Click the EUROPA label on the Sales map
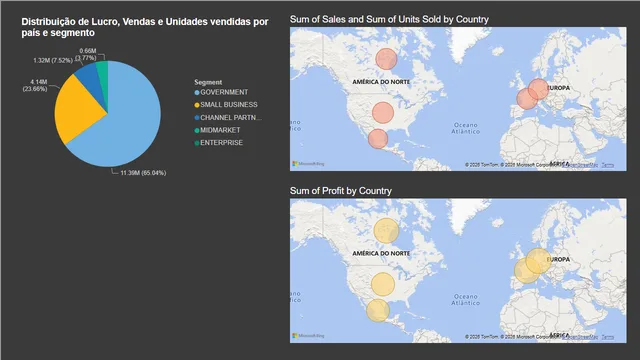This screenshot has height=360, width=640. point(559,88)
